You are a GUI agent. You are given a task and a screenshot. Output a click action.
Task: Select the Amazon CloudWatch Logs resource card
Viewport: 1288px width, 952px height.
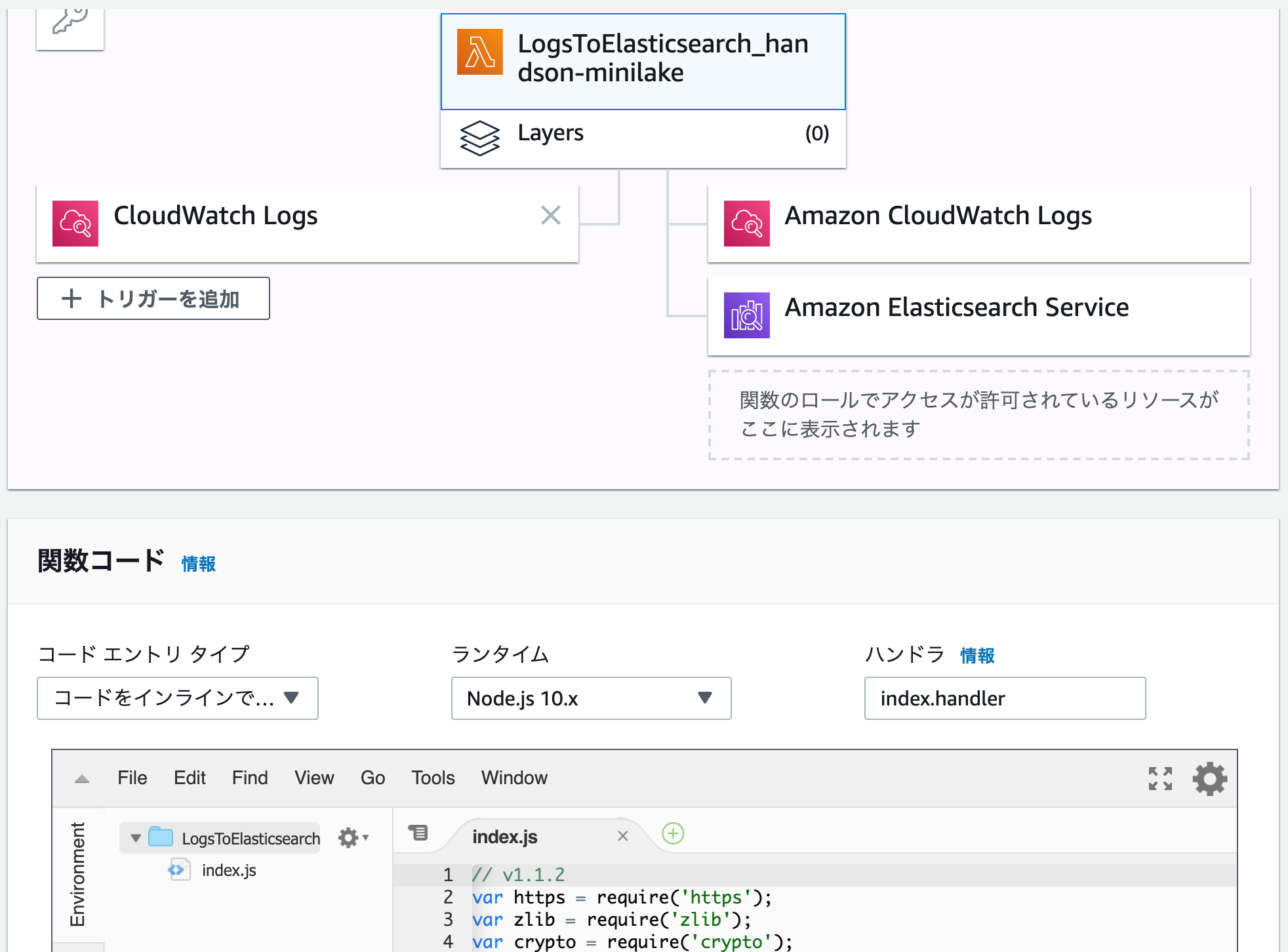(979, 224)
